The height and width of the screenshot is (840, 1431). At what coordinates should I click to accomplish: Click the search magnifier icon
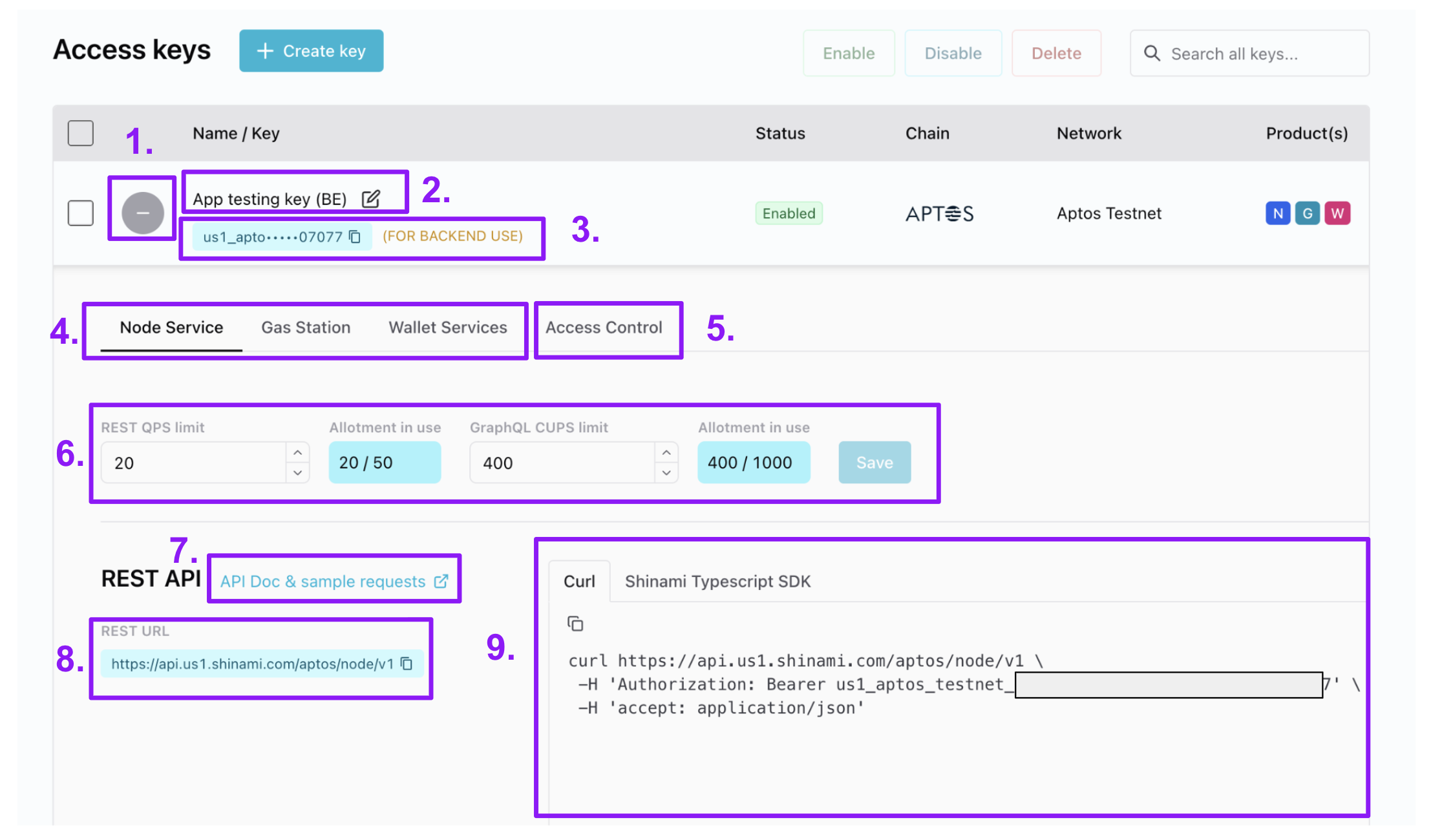1152,53
